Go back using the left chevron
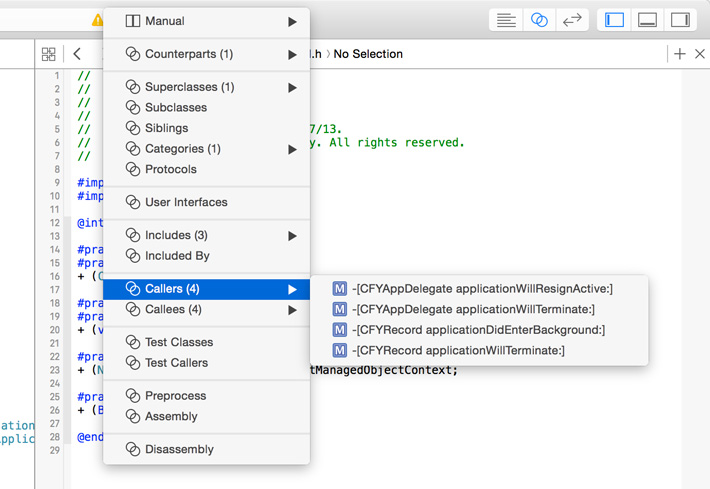The image size is (710, 489). [x=78, y=54]
